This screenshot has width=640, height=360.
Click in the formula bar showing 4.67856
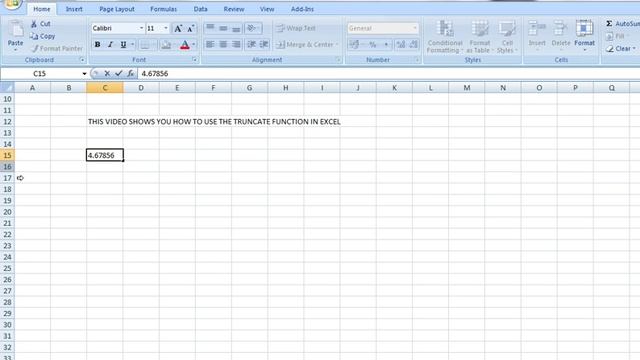point(389,74)
